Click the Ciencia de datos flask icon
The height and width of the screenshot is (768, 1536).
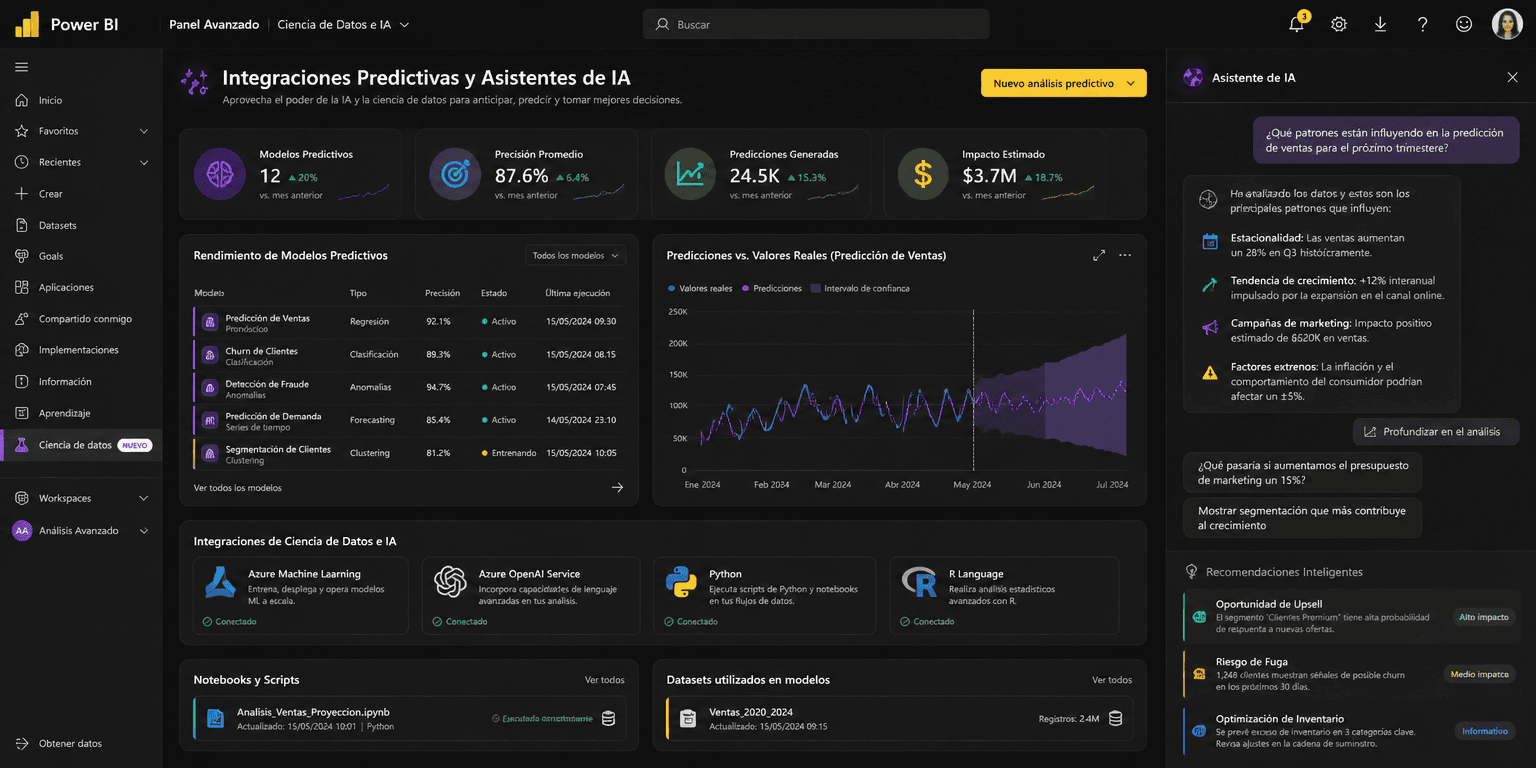click(22, 445)
